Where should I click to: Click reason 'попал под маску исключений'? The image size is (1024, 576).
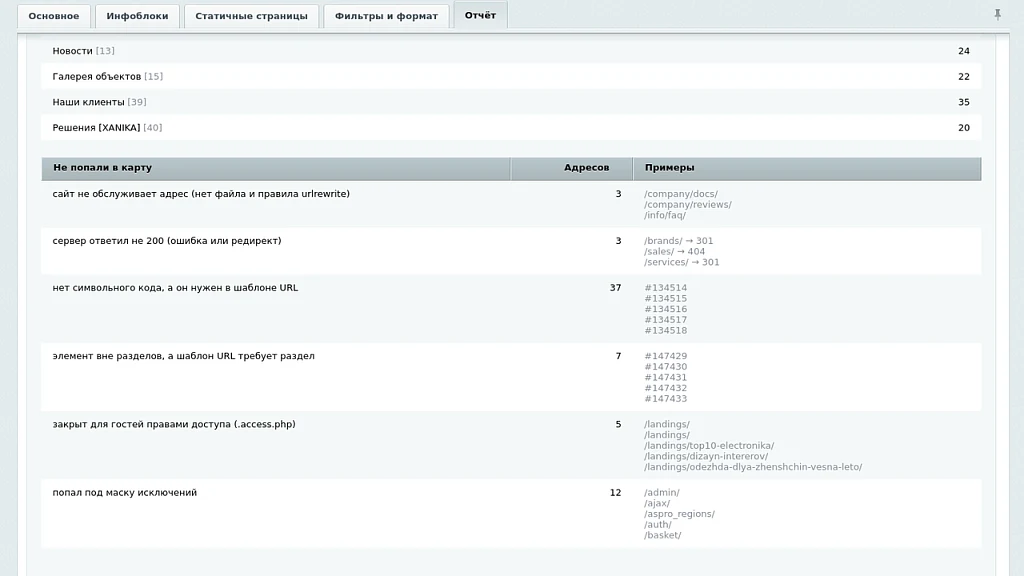pos(124,492)
